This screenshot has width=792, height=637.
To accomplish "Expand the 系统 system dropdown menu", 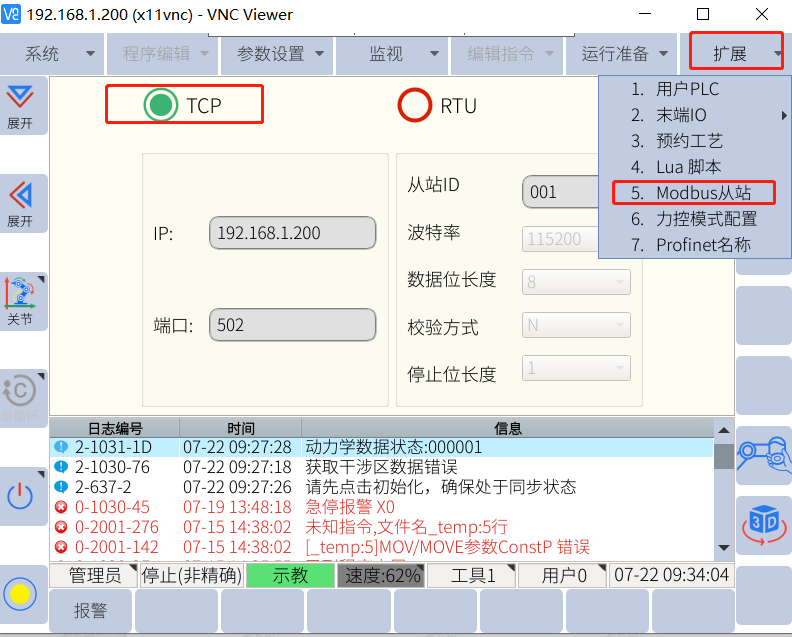I will tap(52, 54).
